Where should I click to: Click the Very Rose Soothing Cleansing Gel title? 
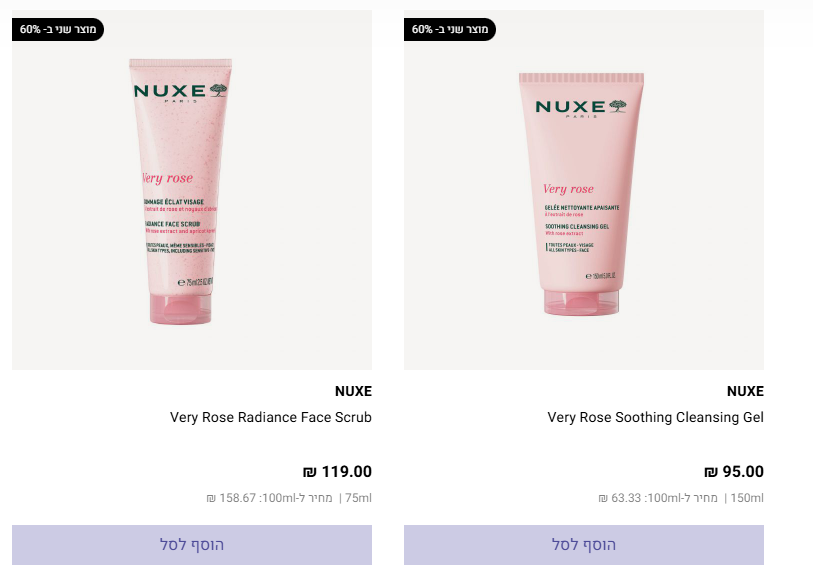(655, 417)
